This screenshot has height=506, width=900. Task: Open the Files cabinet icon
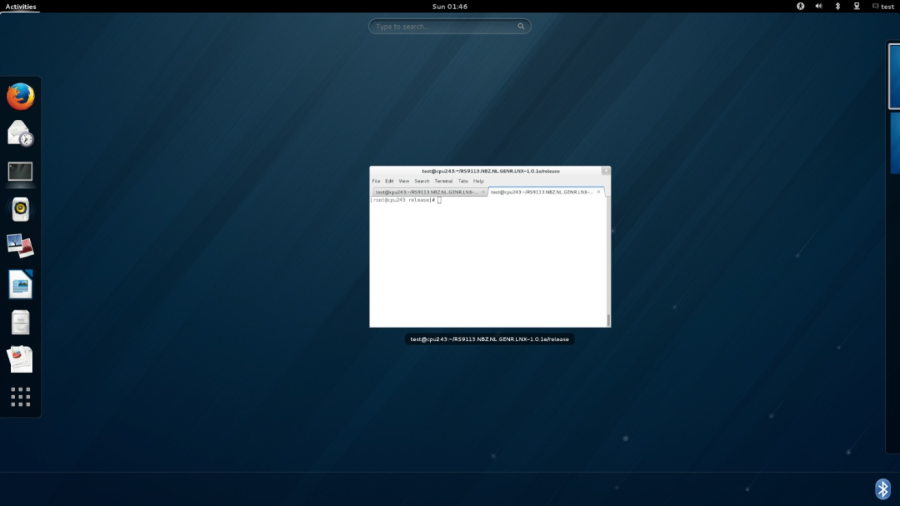[21, 322]
